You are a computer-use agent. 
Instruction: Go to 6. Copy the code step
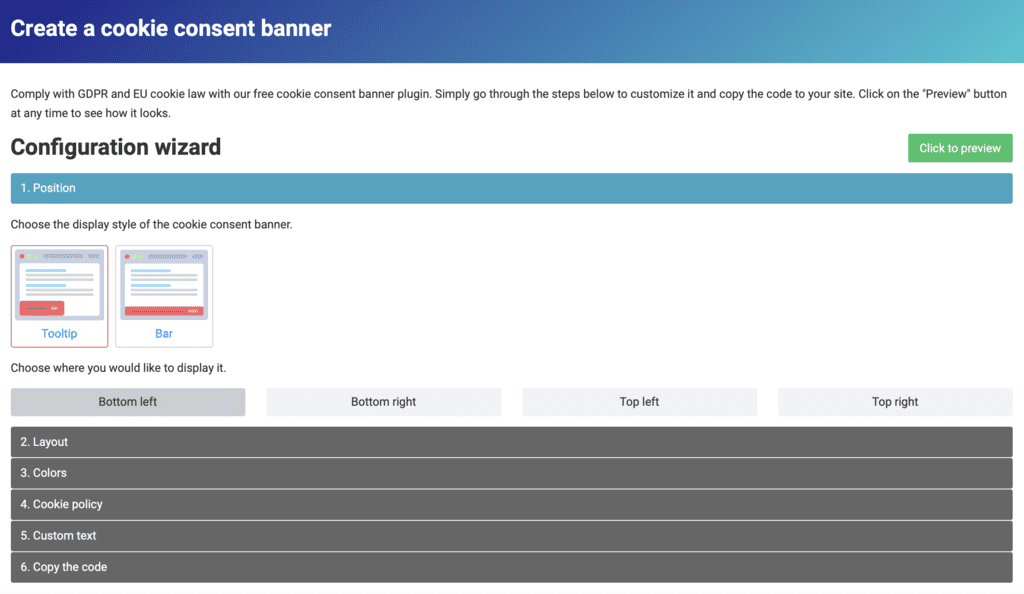pos(511,567)
